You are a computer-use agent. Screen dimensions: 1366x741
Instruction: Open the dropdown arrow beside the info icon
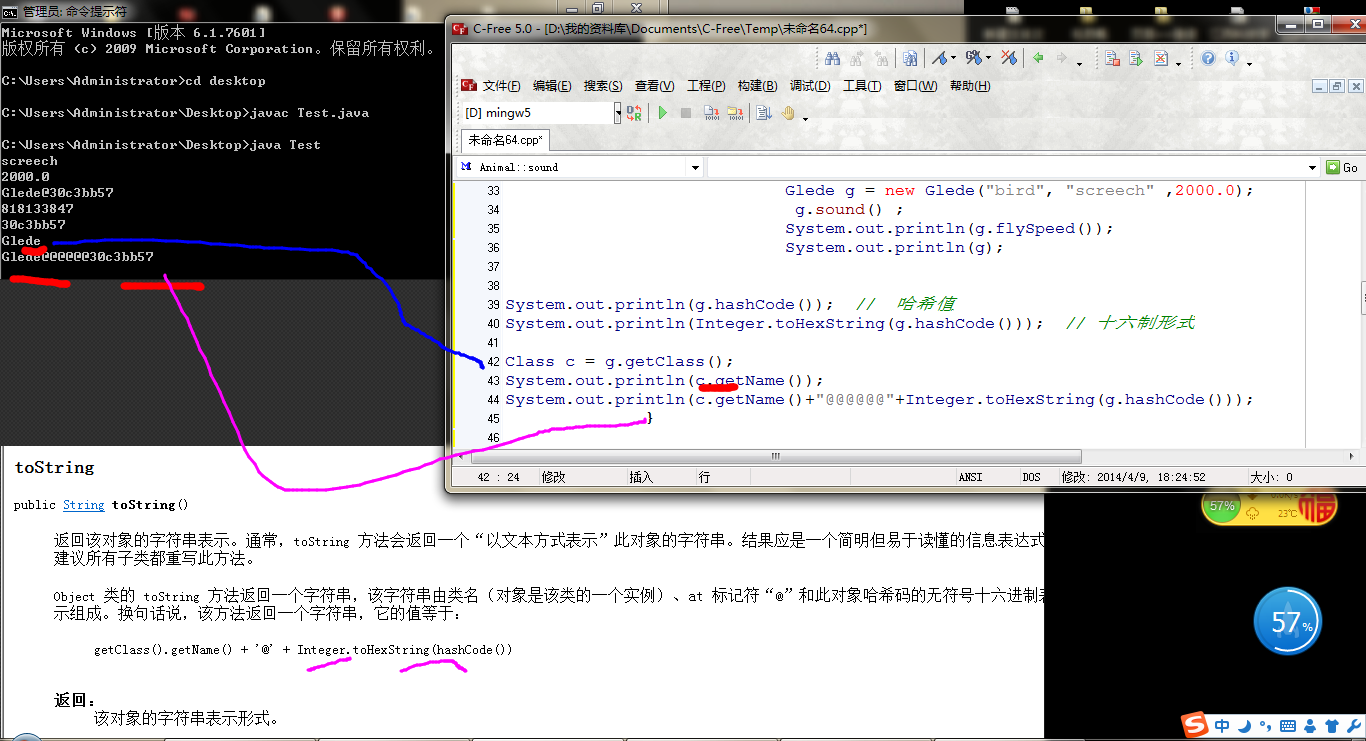point(1249,63)
